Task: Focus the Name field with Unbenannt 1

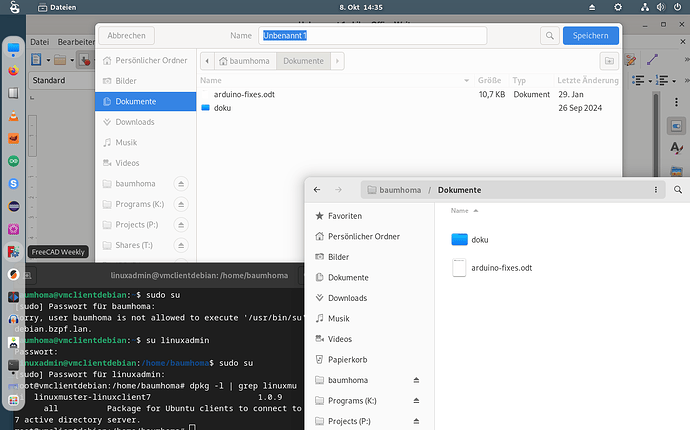Action: point(373,36)
